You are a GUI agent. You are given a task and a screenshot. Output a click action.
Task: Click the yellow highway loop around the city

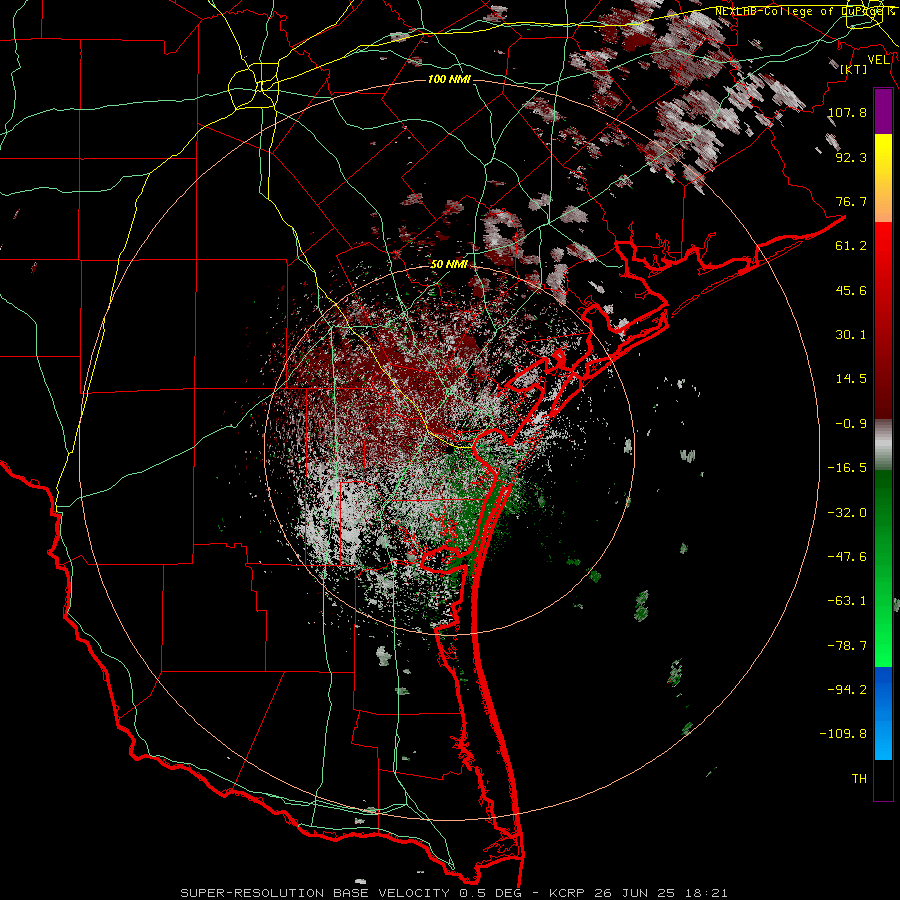[253, 88]
